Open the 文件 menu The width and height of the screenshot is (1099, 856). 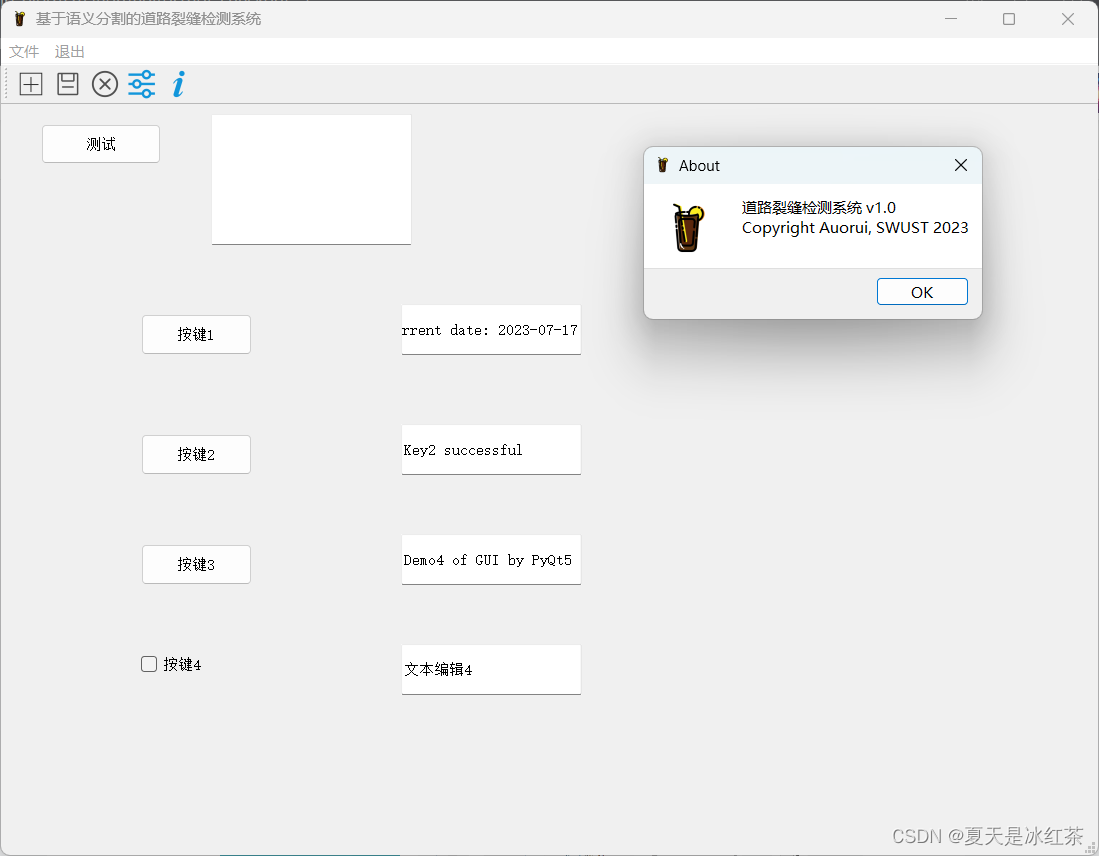click(x=23, y=52)
